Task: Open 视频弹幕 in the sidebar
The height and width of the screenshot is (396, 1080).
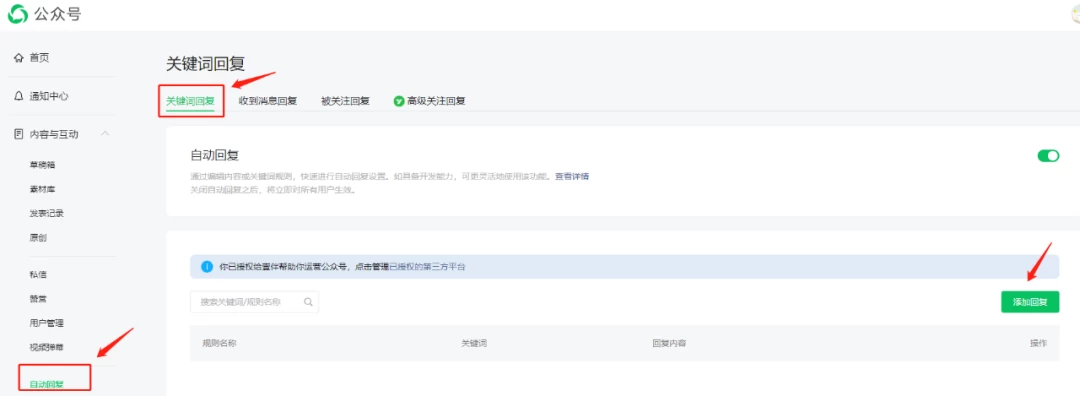Action: (47, 347)
